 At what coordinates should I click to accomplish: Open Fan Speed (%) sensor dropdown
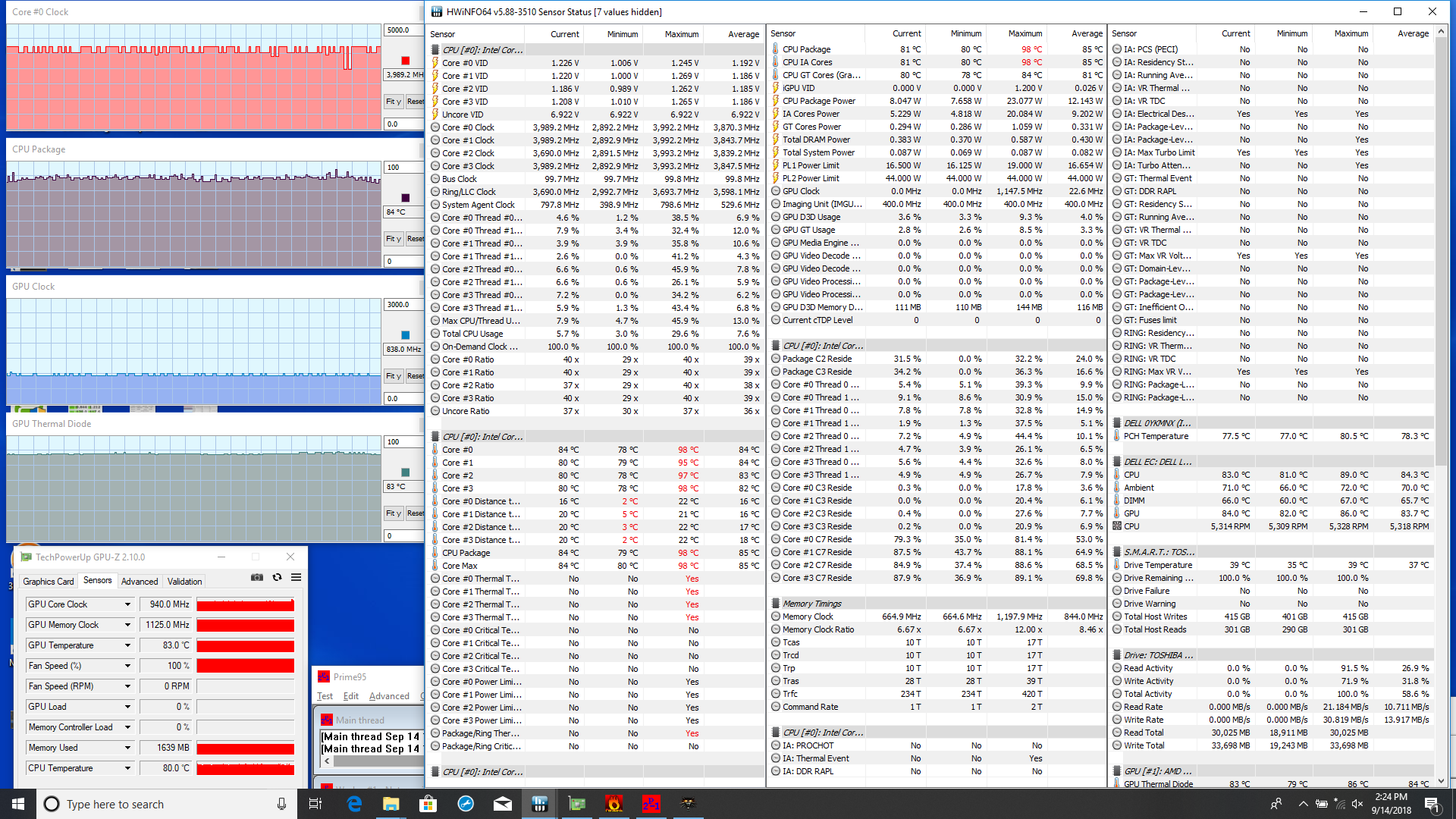[x=127, y=666]
